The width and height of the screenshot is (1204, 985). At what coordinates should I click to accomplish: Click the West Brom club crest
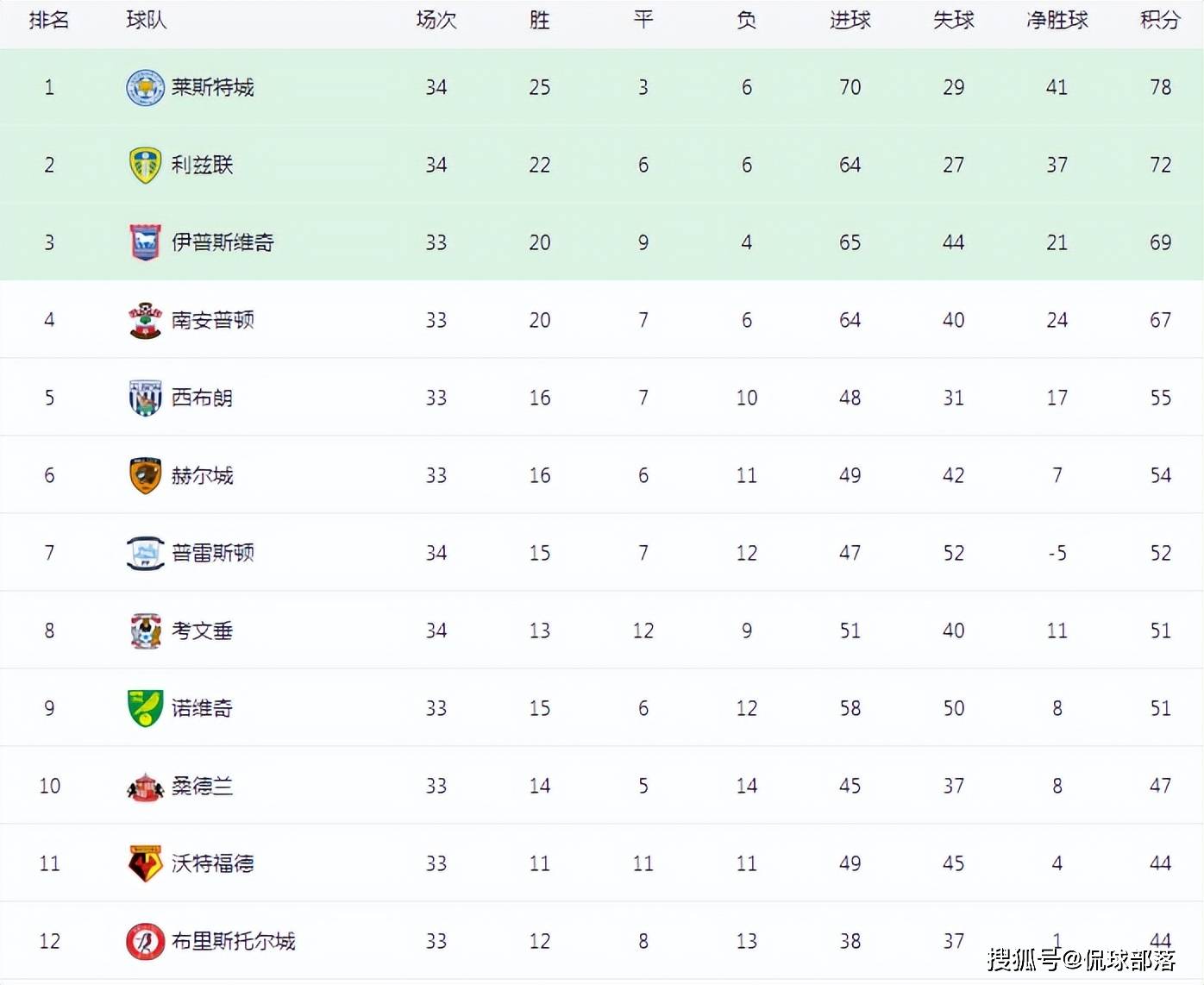click(145, 398)
